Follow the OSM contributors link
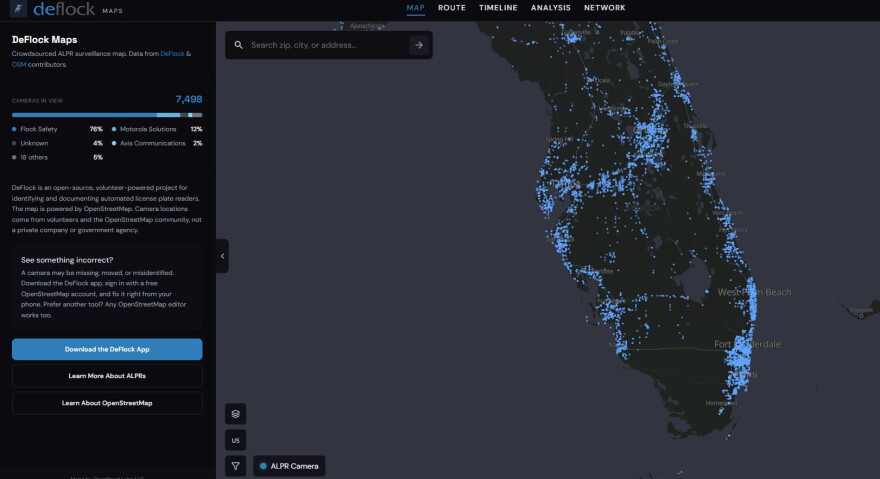The width and height of the screenshot is (880, 479). 19,65
